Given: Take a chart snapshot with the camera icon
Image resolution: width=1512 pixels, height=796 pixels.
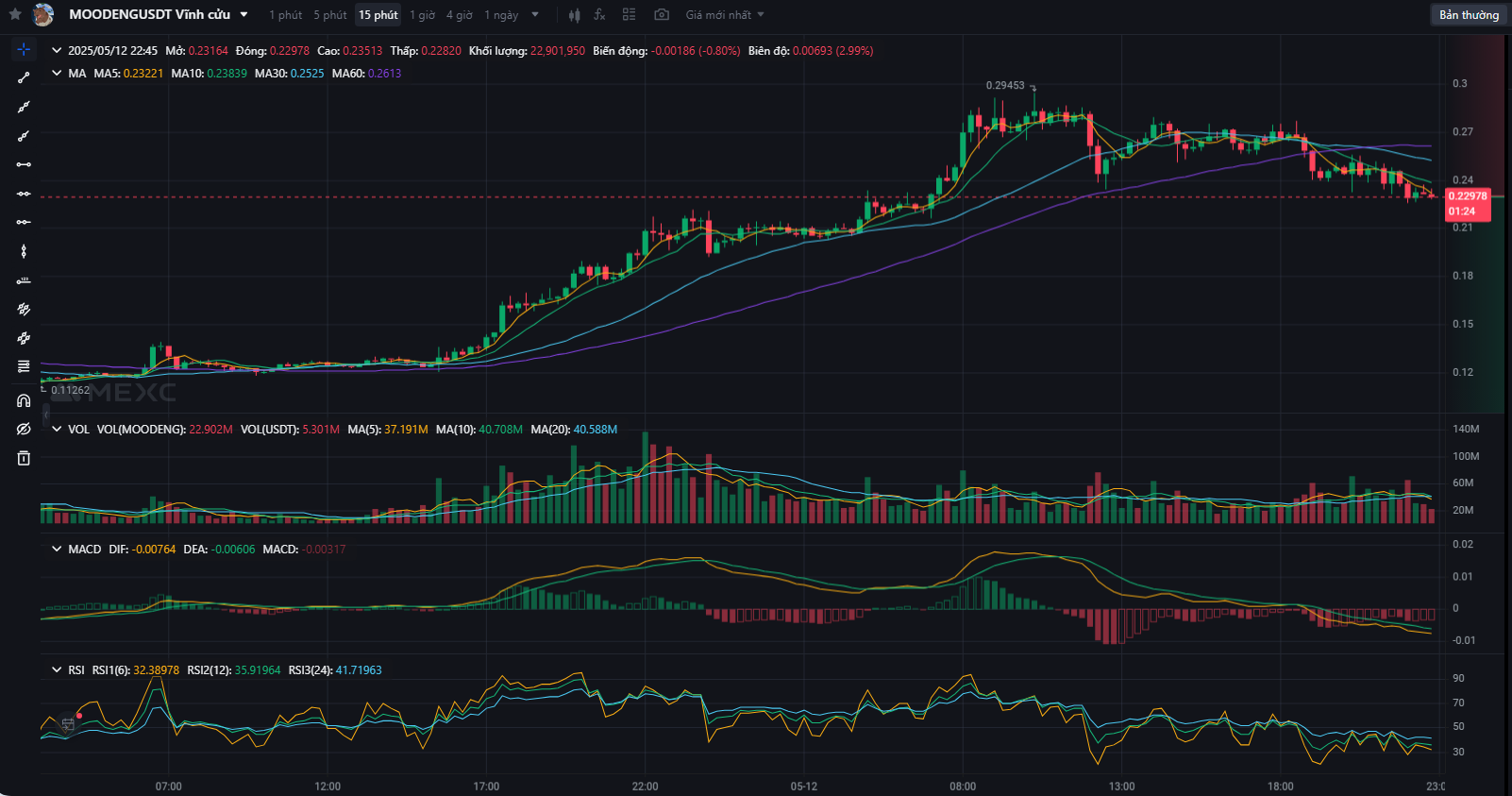Looking at the screenshot, I should point(662,15).
